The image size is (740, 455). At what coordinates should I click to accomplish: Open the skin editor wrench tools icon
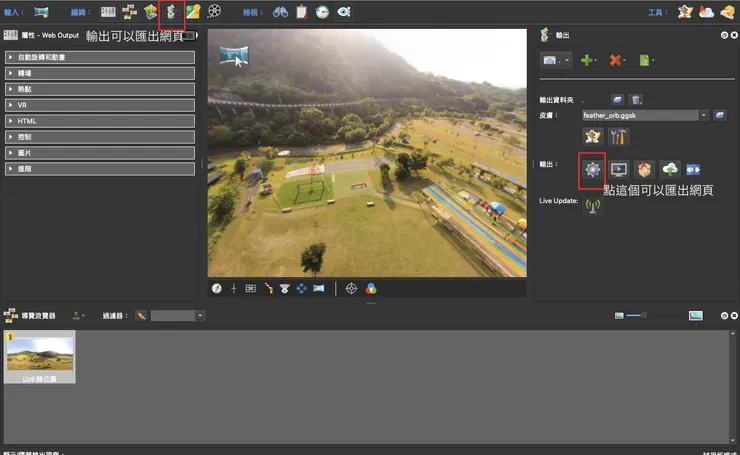618,136
